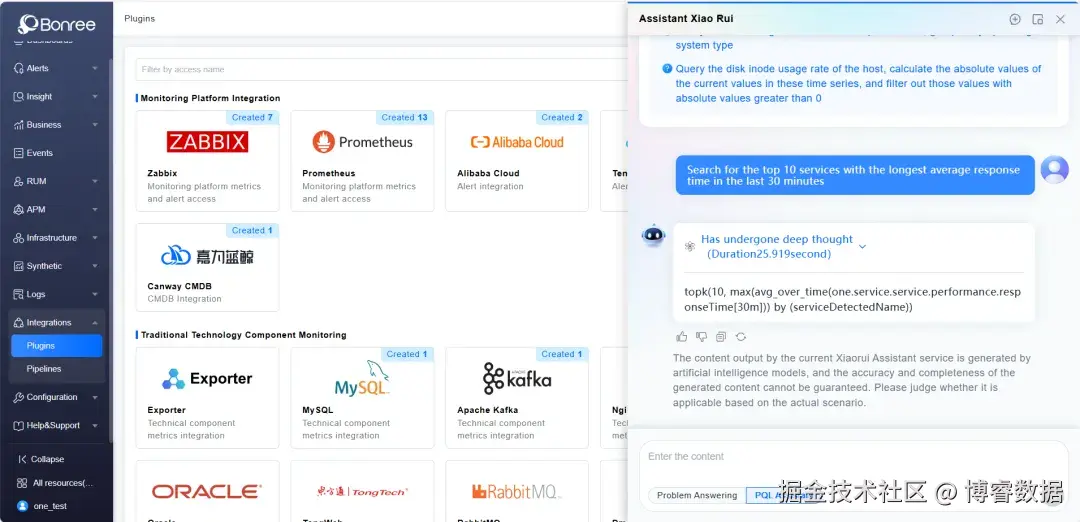Expand the Logs submenu arrow

click(x=94, y=294)
